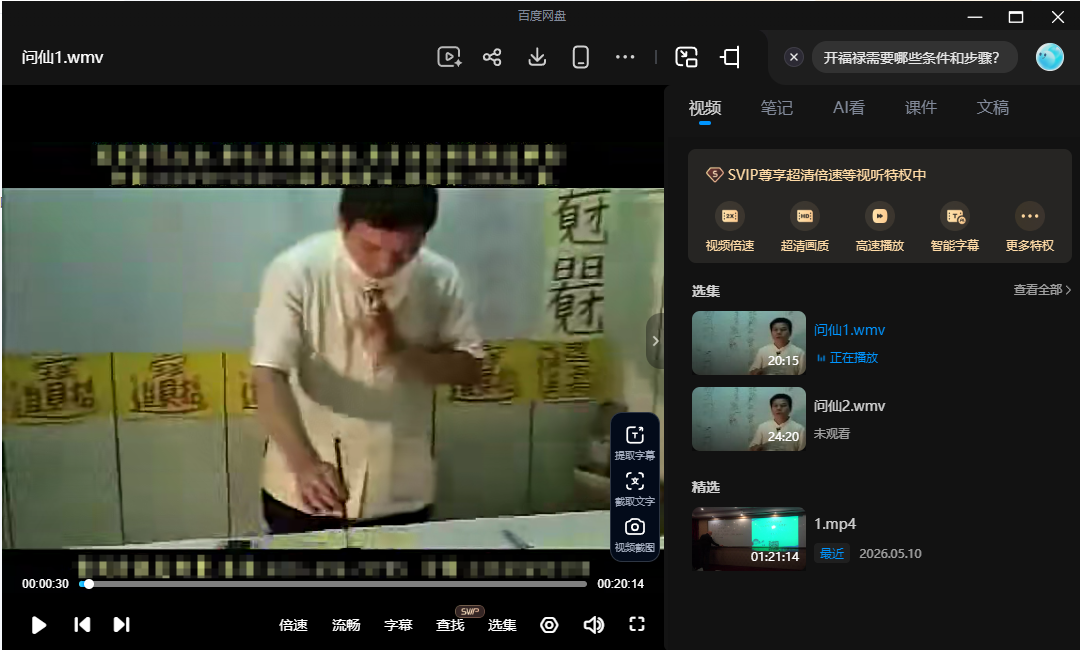Viewport: 1080px width, 650px height.
Task: Click the SVIP尊享超清倍速等视听特权中 banner text
Action: click(x=827, y=175)
